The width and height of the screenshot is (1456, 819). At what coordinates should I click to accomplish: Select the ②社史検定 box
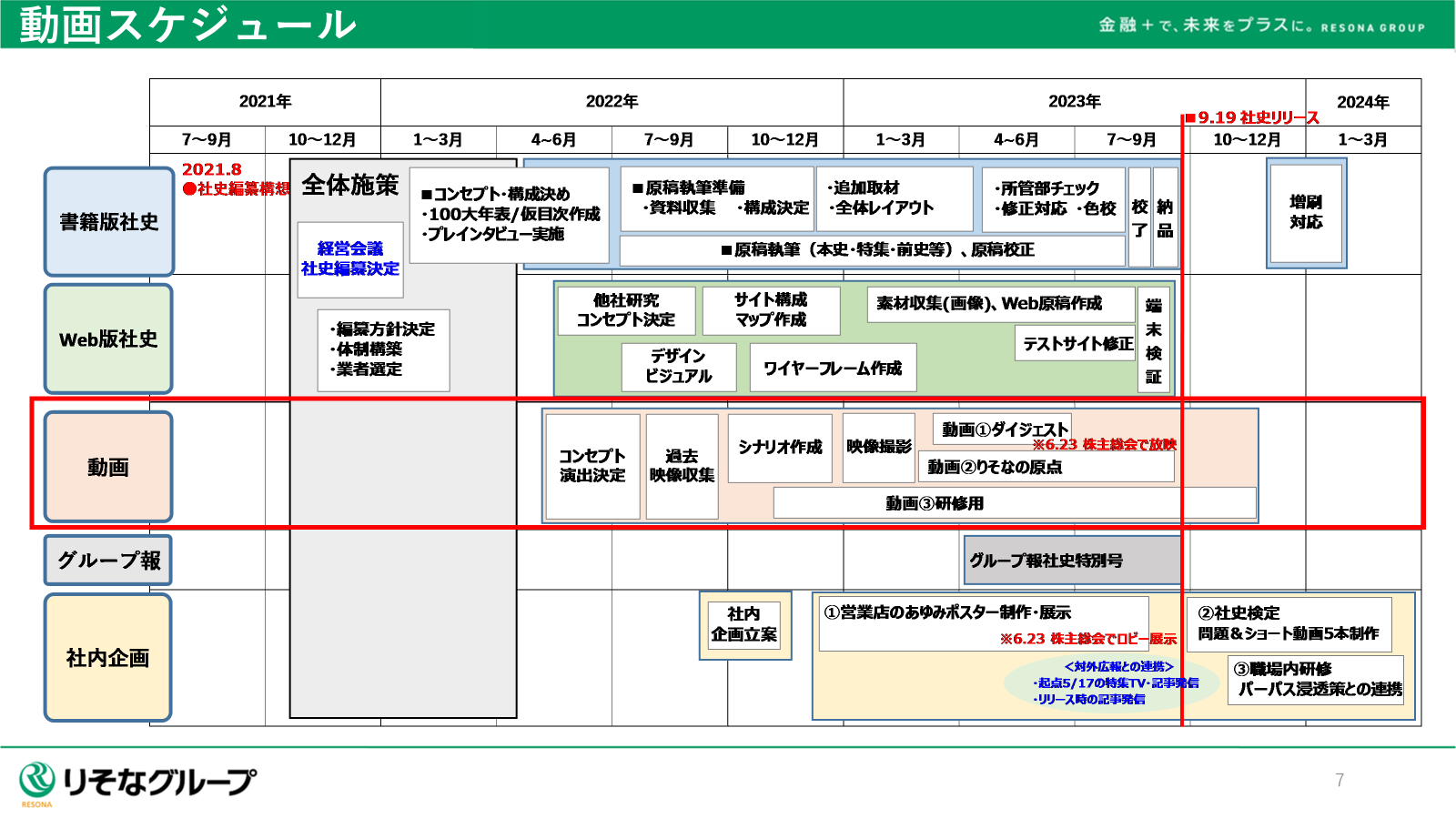point(1289,624)
